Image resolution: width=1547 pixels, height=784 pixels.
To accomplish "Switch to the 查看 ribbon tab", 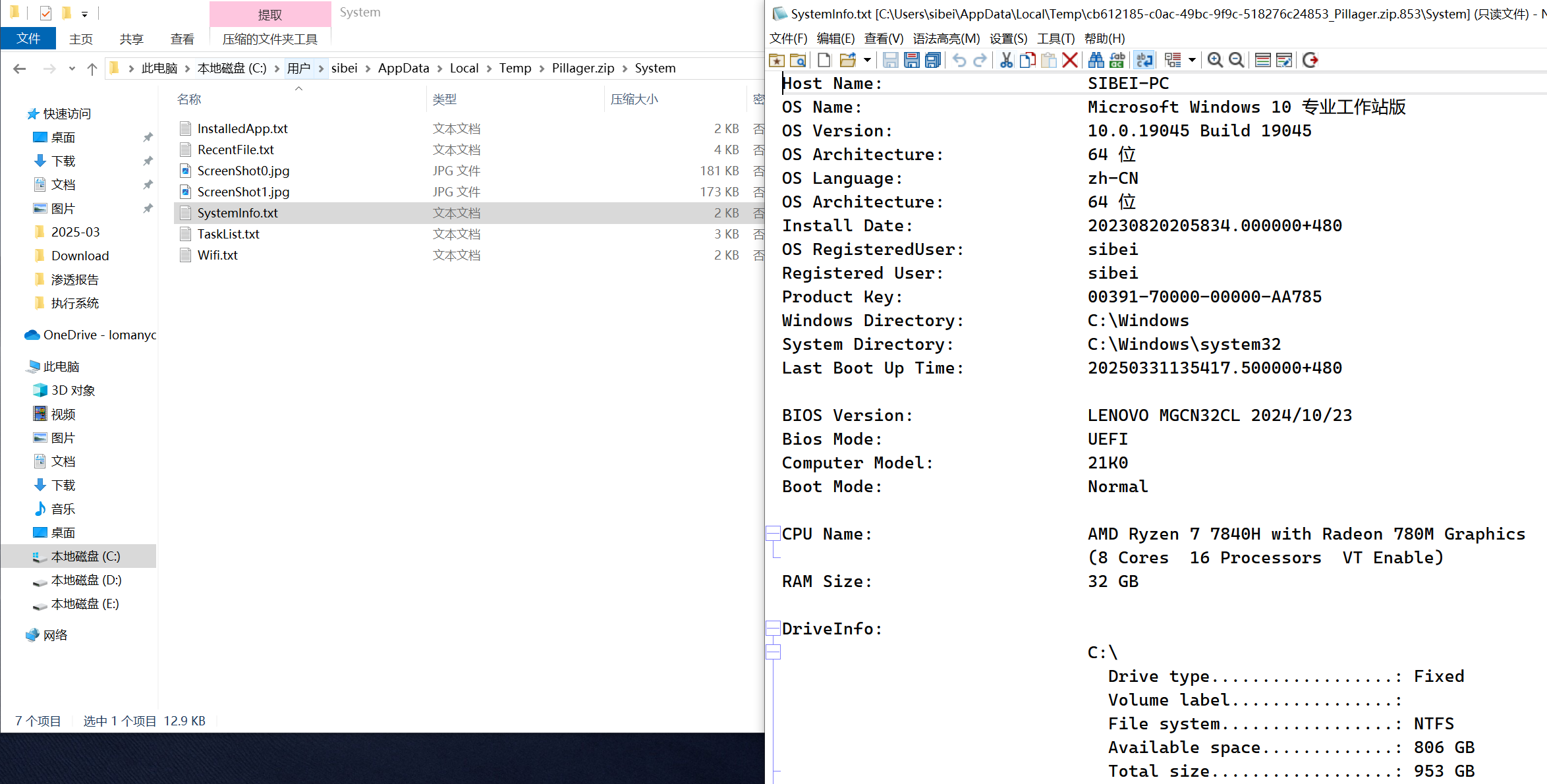I will (x=182, y=39).
